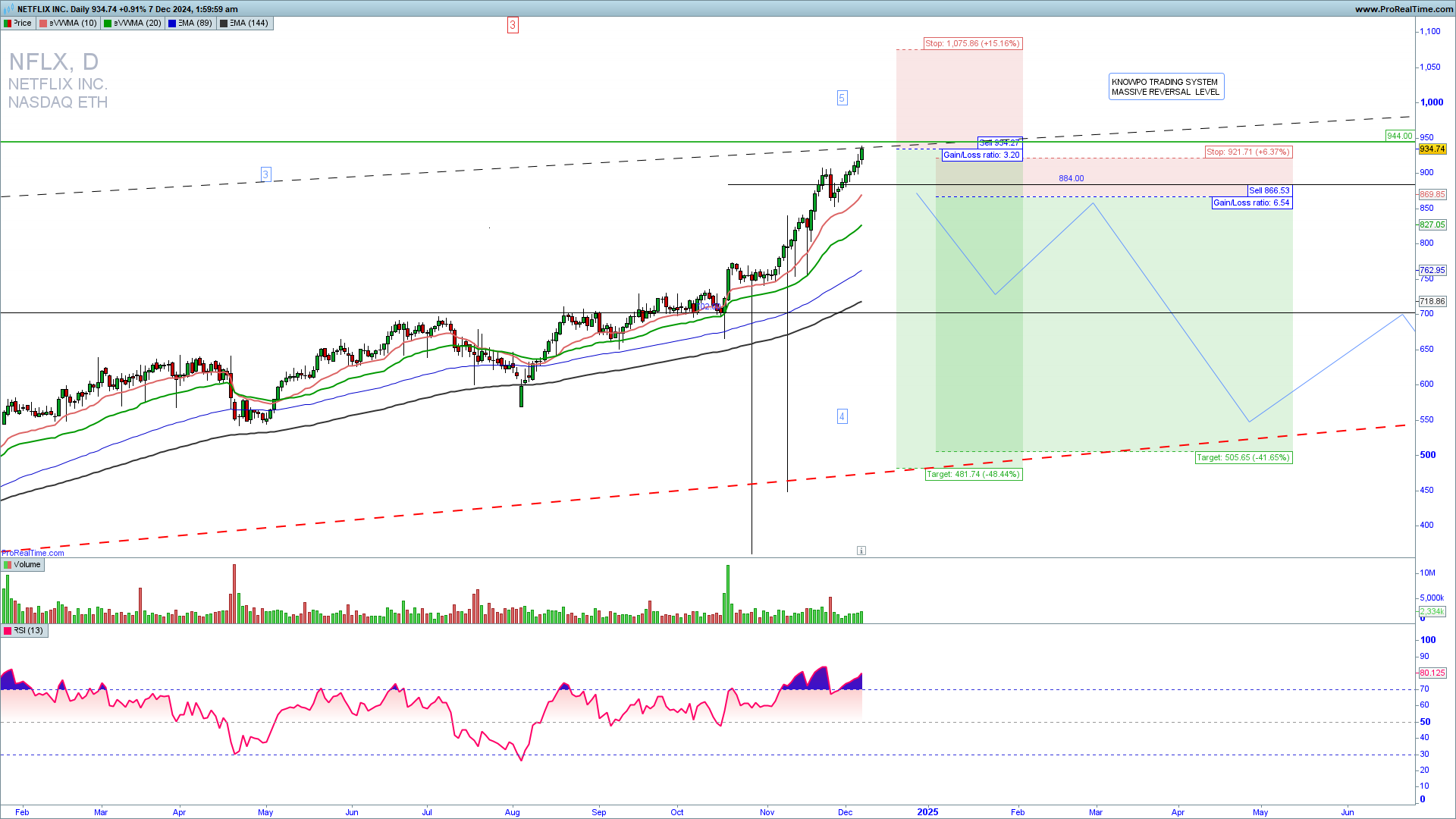
Task: Click the 934.74 current price tag
Action: point(1432,149)
